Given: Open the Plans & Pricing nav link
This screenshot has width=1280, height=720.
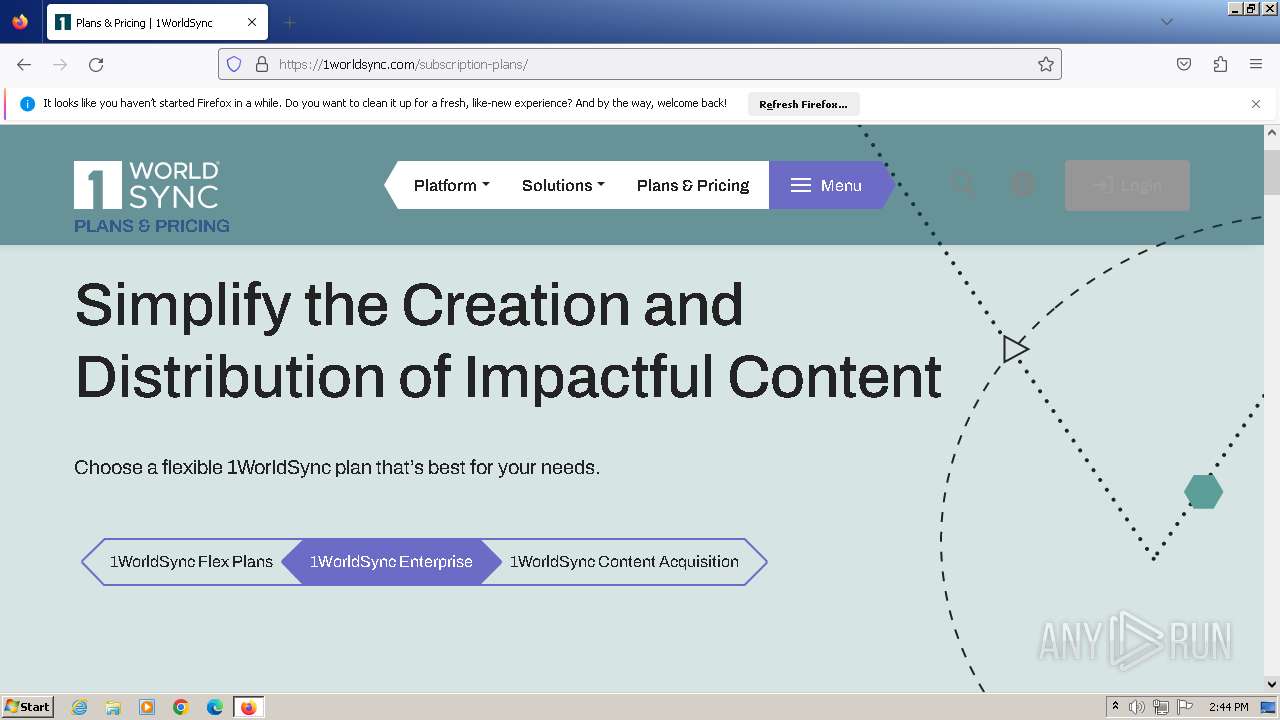Looking at the screenshot, I should (x=693, y=185).
